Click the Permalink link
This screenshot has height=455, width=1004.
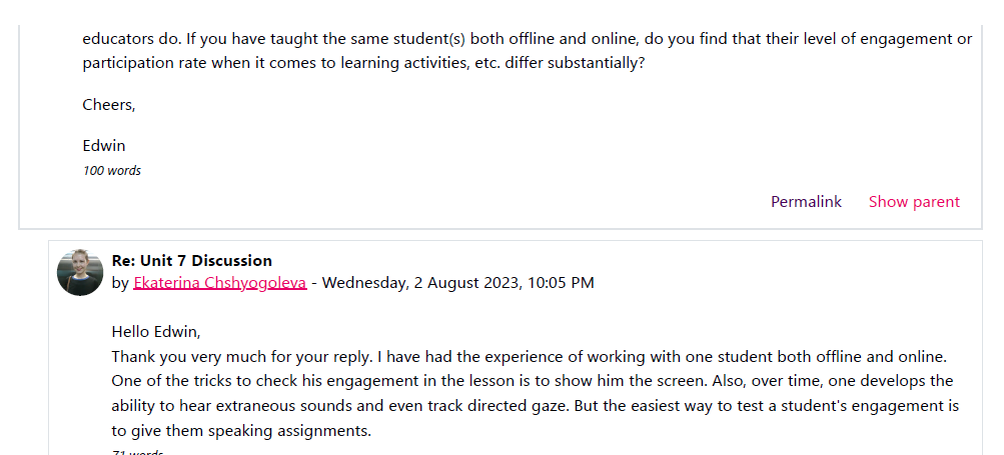tap(806, 202)
